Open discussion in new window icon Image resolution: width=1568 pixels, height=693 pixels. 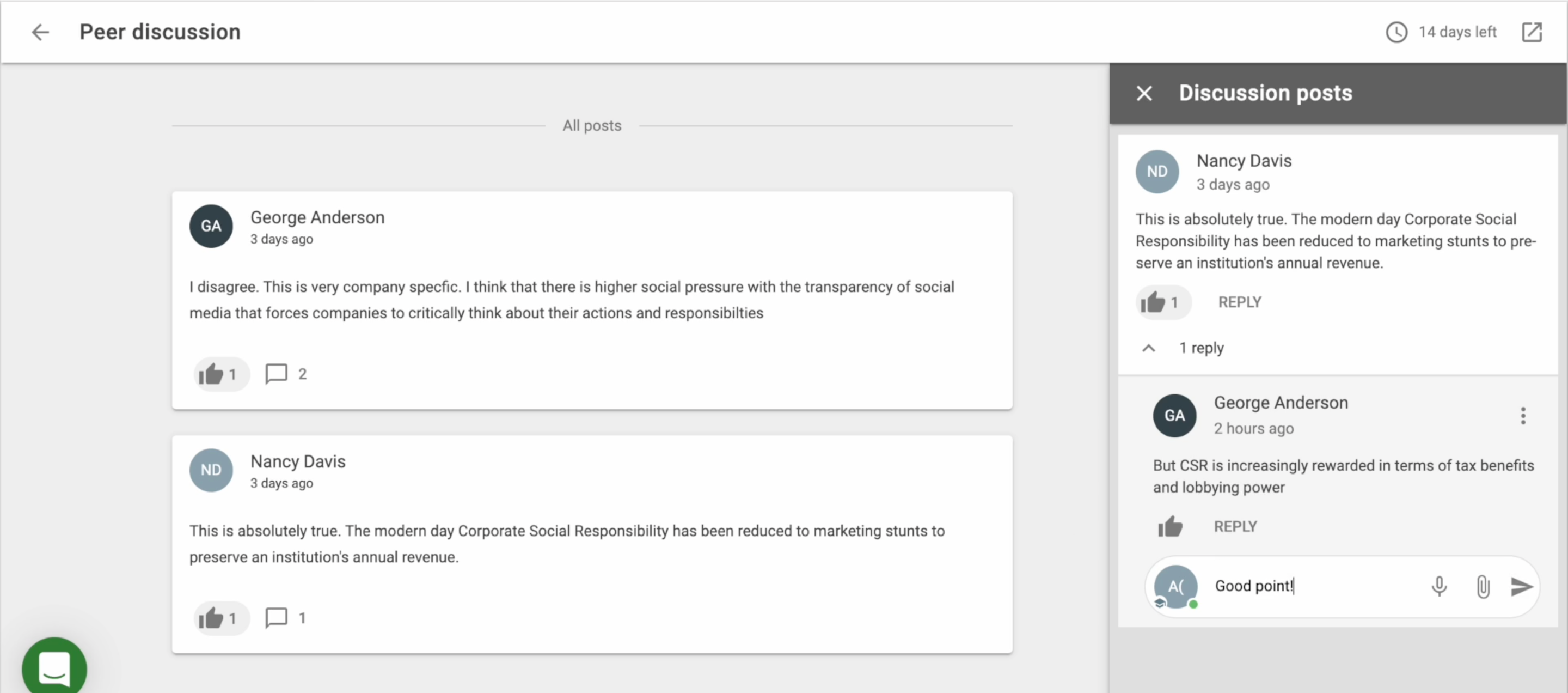coord(1532,32)
